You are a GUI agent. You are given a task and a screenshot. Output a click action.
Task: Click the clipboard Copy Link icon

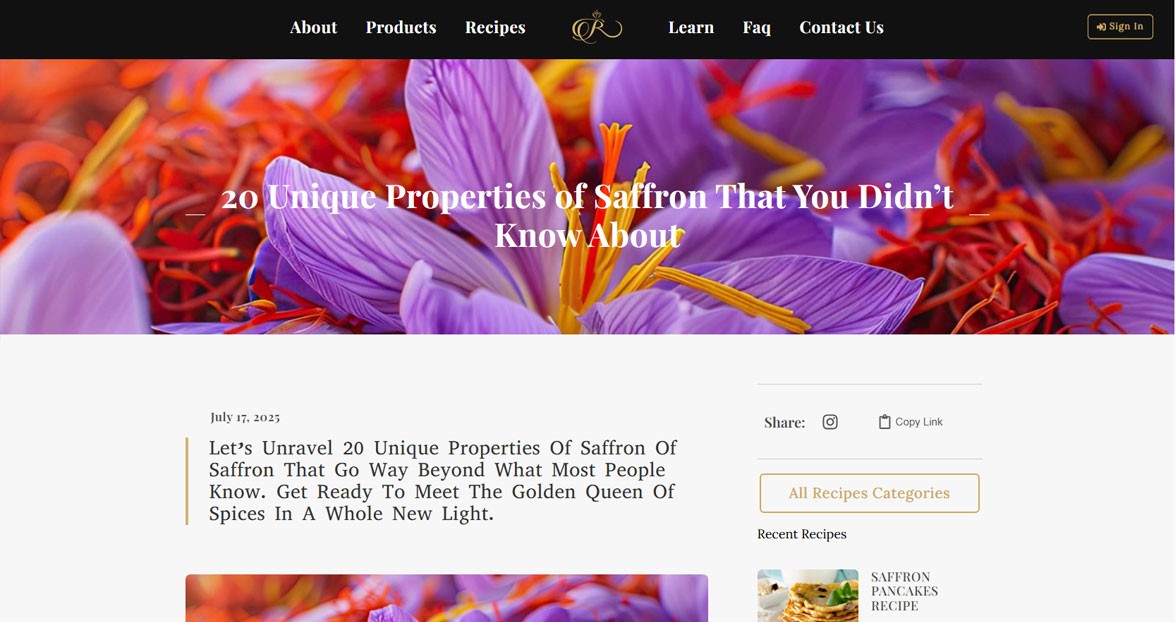click(x=884, y=422)
